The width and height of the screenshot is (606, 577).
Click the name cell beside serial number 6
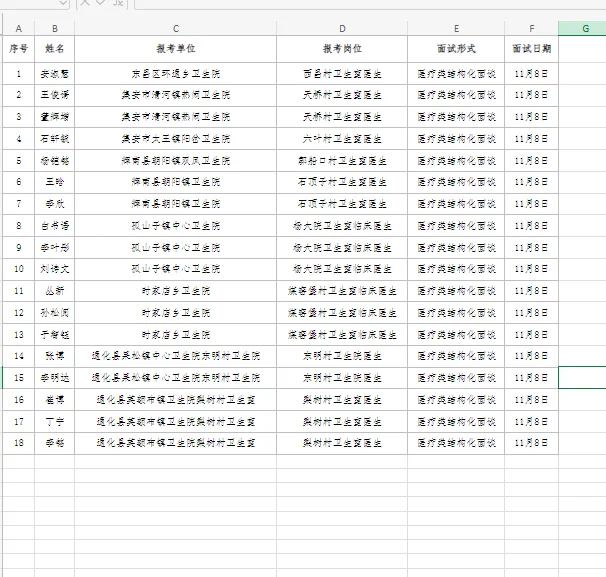[54, 182]
